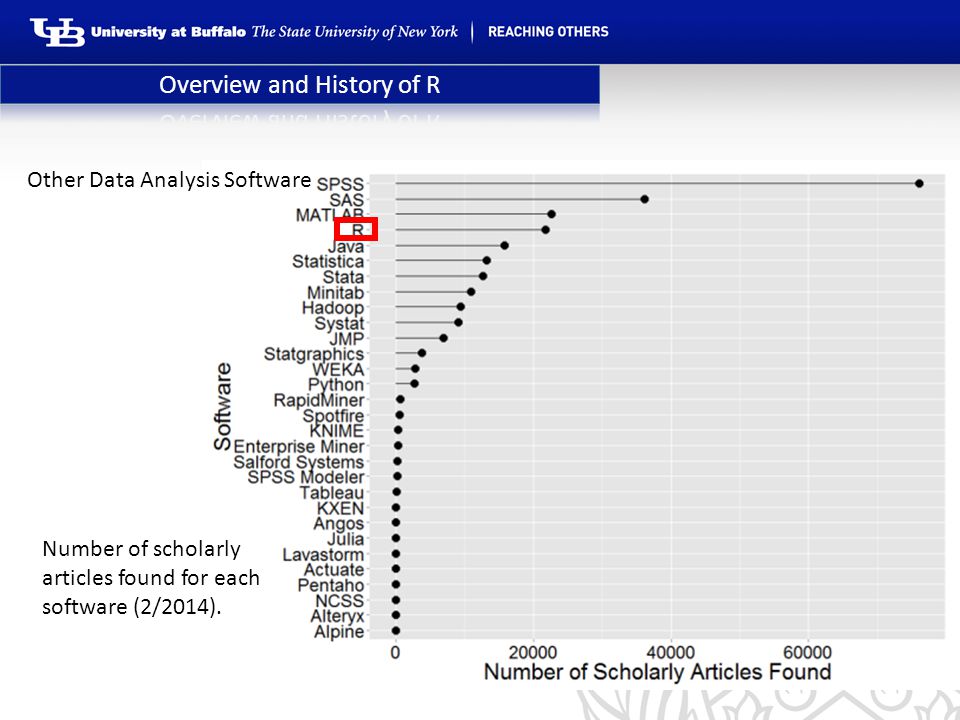Click the Statgraphics data point dot
Screen dimensions: 960x720
pos(422,353)
